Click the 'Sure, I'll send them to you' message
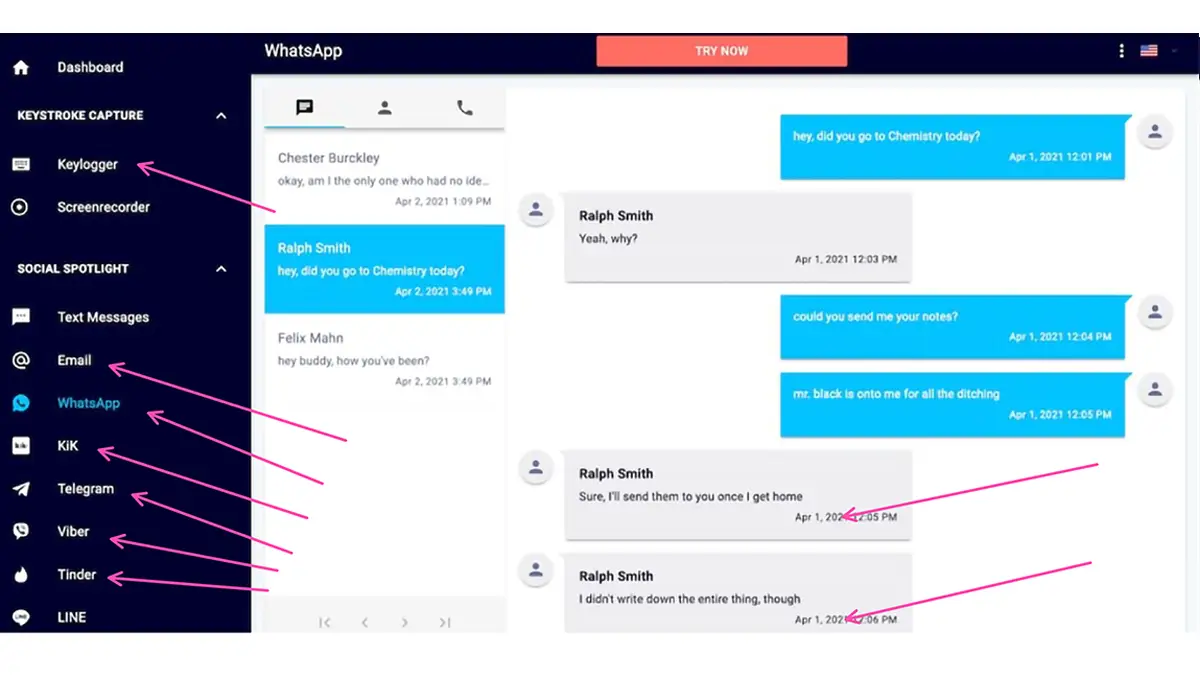 tap(738, 495)
